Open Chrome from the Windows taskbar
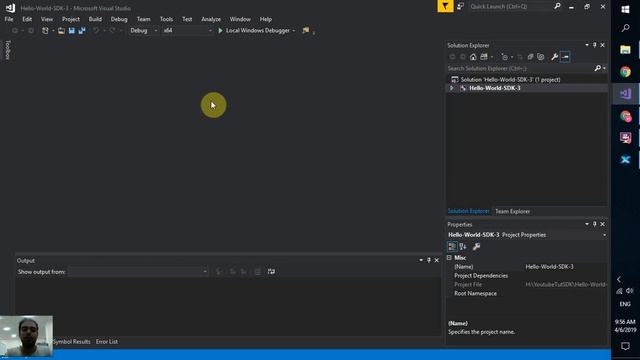Viewport: 640px width, 360px height. 625,72
